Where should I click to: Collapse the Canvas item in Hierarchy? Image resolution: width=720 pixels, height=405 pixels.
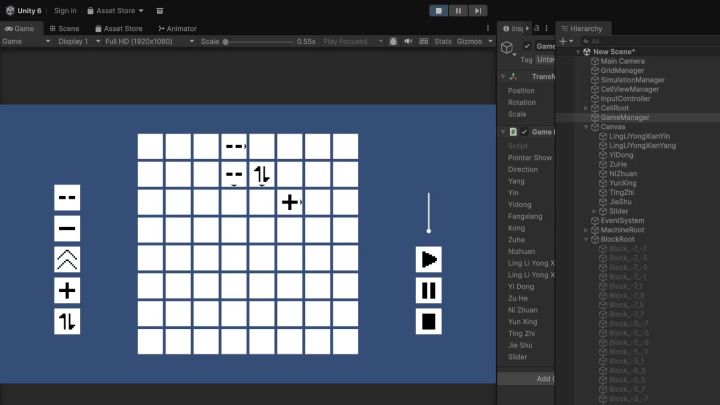coord(586,127)
